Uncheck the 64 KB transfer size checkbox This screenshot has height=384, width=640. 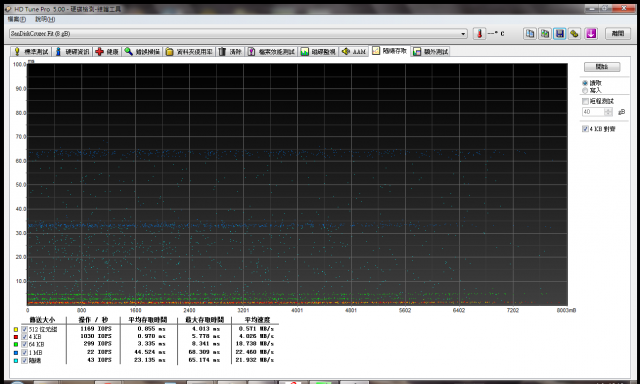pos(24,344)
